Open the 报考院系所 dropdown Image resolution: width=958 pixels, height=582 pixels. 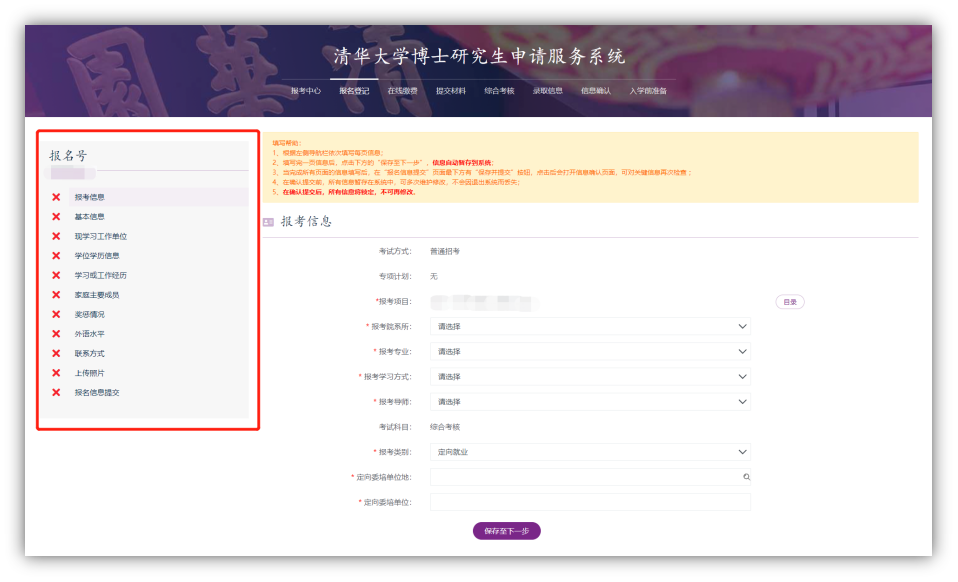pyautogui.click(x=590, y=327)
